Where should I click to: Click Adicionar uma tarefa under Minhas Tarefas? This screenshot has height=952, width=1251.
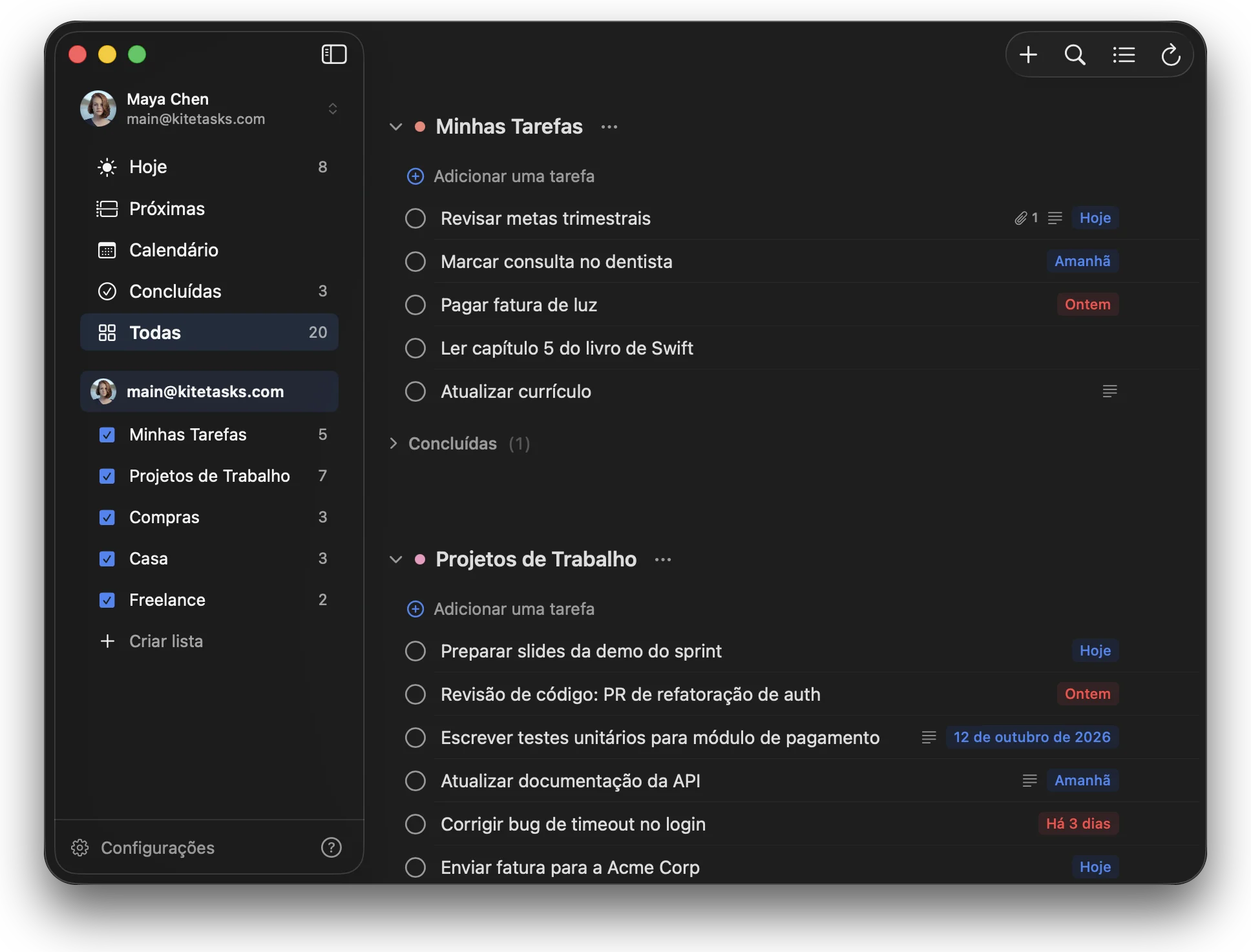click(x=514, y=176)
